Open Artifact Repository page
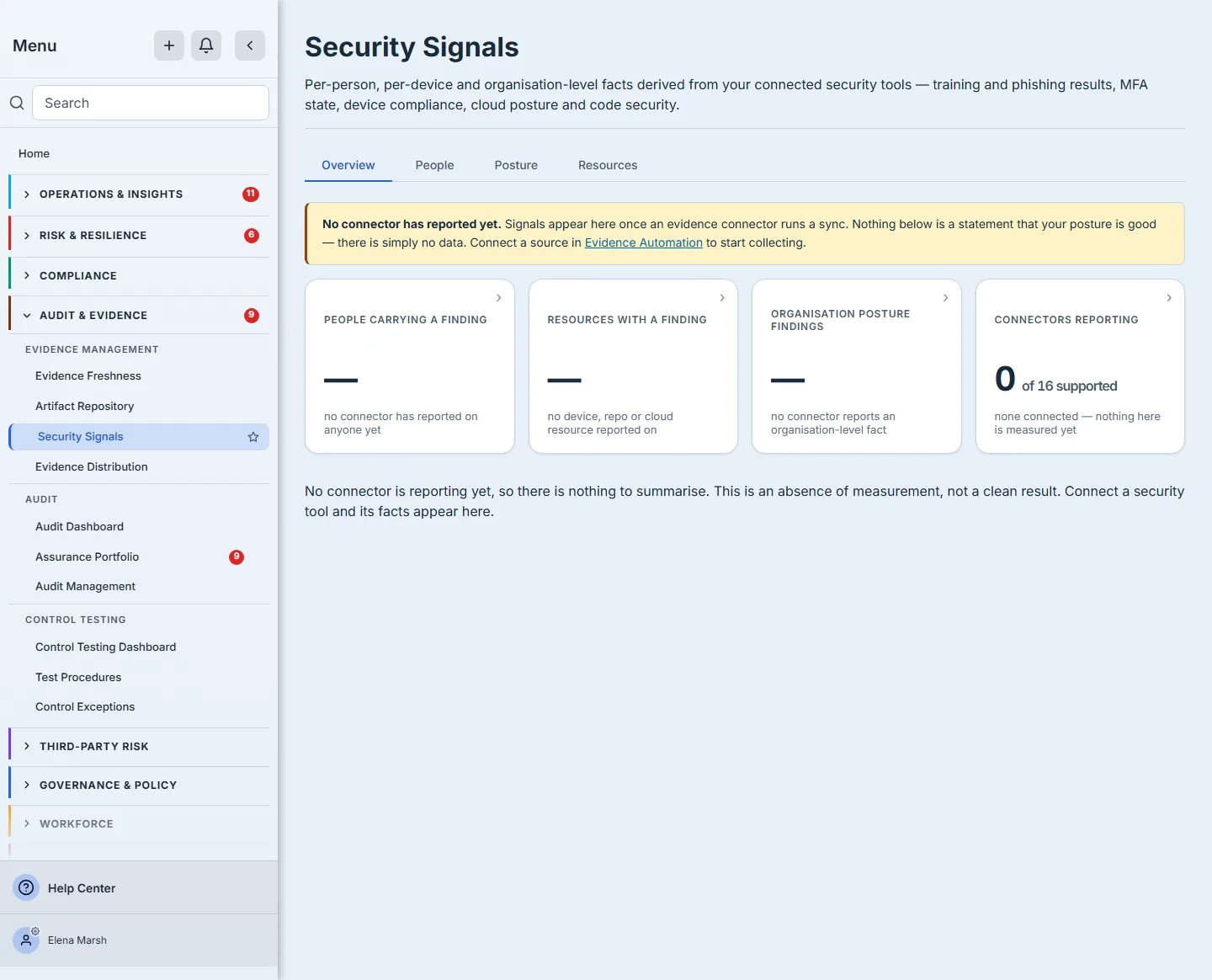The width and height of the screenshot is (1212, 980). pos(85,407)
